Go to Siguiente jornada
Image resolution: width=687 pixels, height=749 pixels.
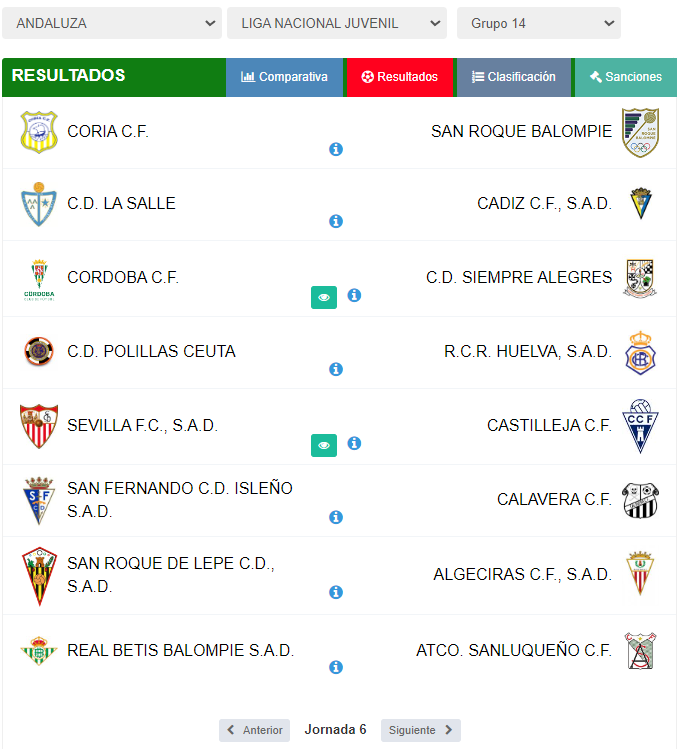(421, 730)
